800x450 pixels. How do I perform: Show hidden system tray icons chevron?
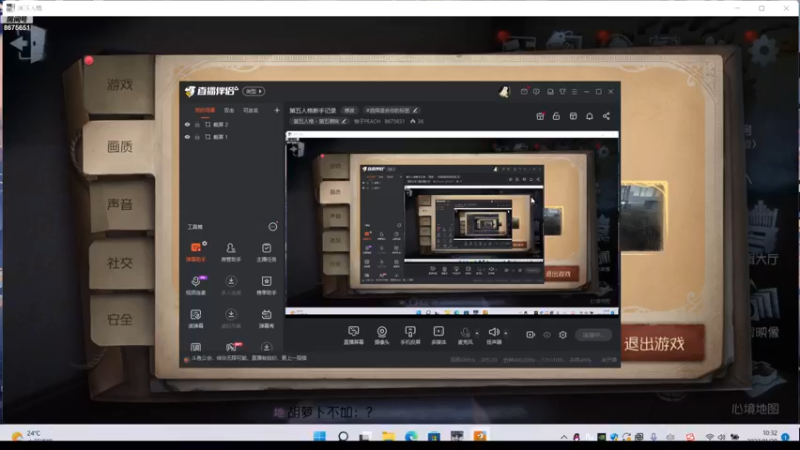pos(564,437)
